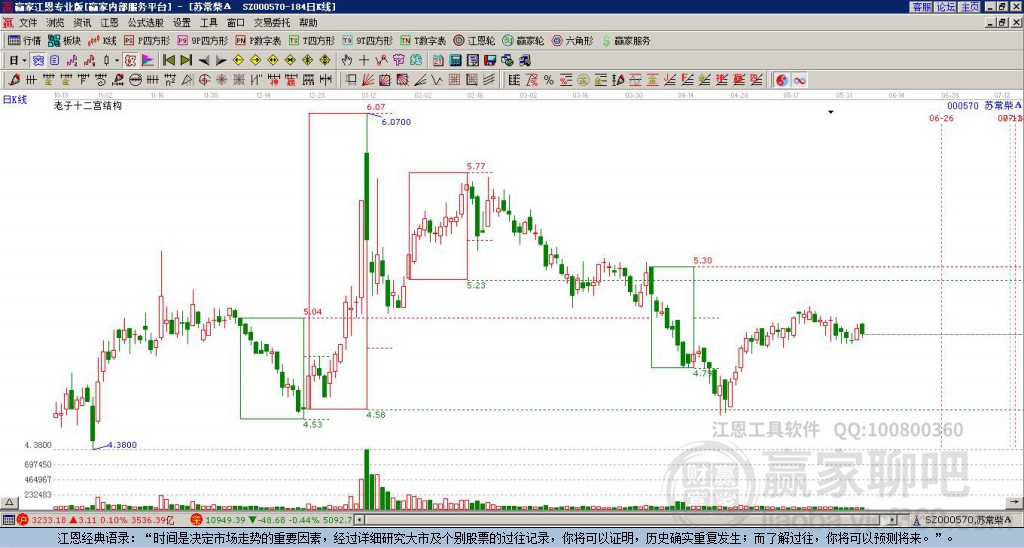Toggle the red yin-yang taiji icon
This screenshot has height=548, width=1024.
pos(782,80)
